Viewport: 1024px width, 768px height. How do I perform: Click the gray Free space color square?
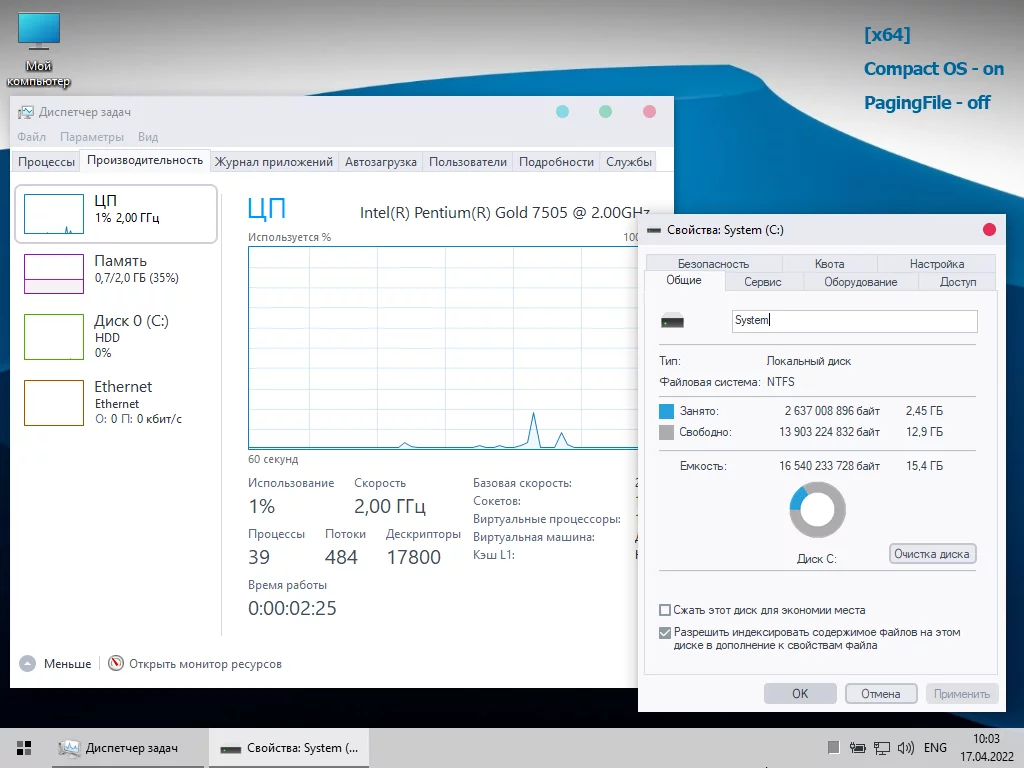click(x=666, y=432)
